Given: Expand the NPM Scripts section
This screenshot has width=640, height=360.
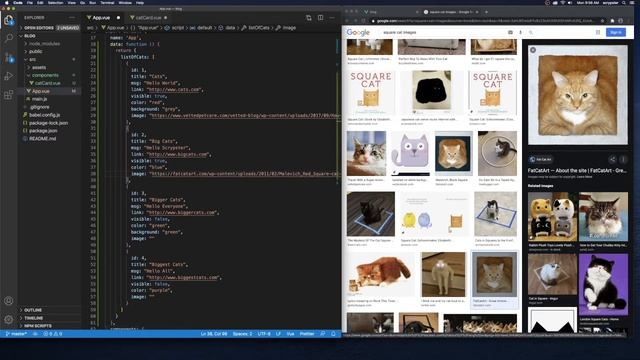Looking at the screenshot, I should pos(38,326).
